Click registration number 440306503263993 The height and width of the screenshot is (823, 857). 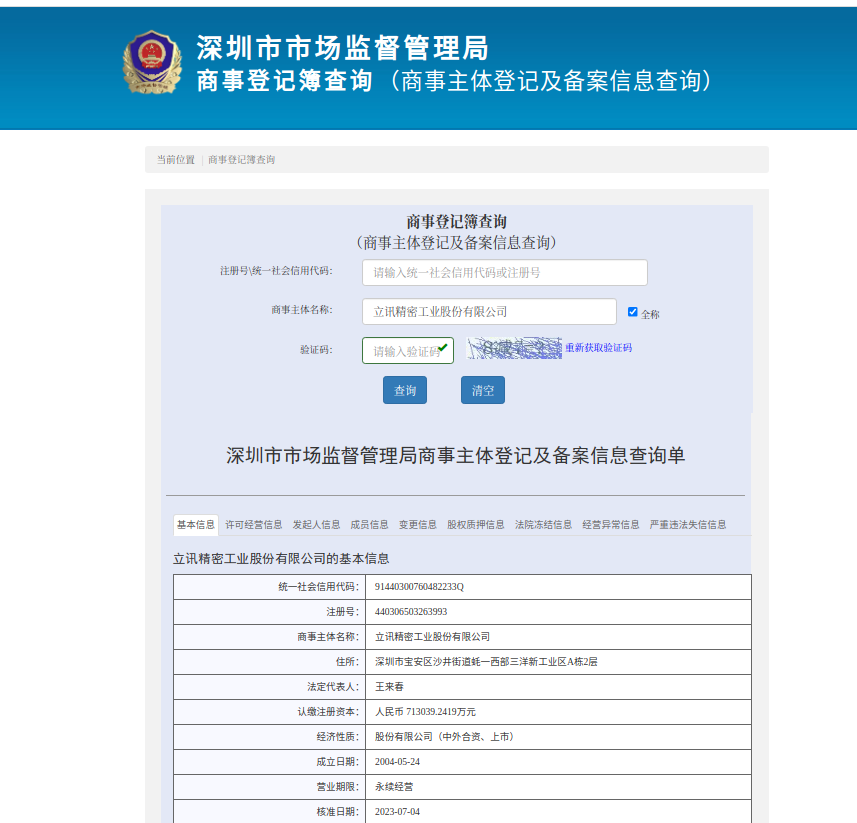click(411, 612)
